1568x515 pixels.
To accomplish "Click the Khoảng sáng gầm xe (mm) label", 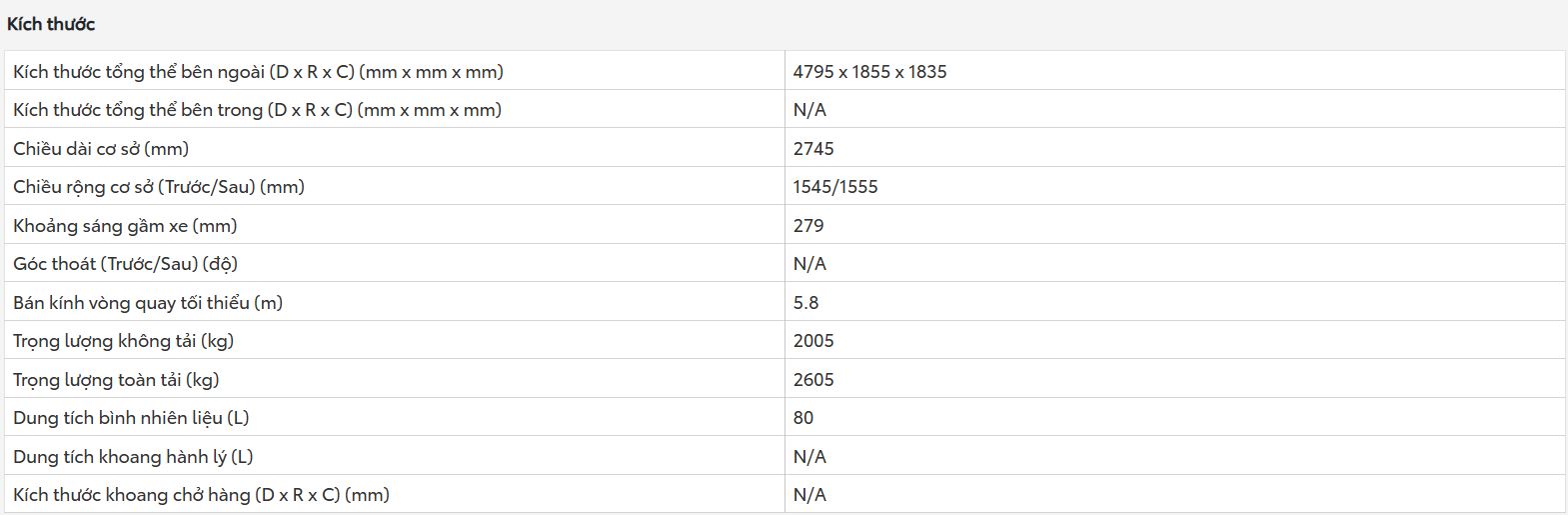I will click(125, 226).
